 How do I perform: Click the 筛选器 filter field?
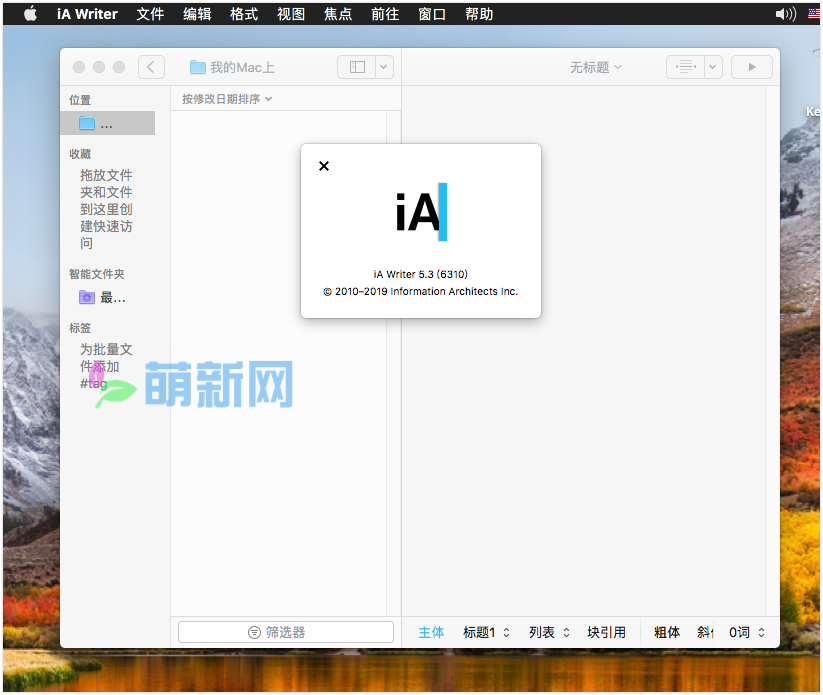286,632
